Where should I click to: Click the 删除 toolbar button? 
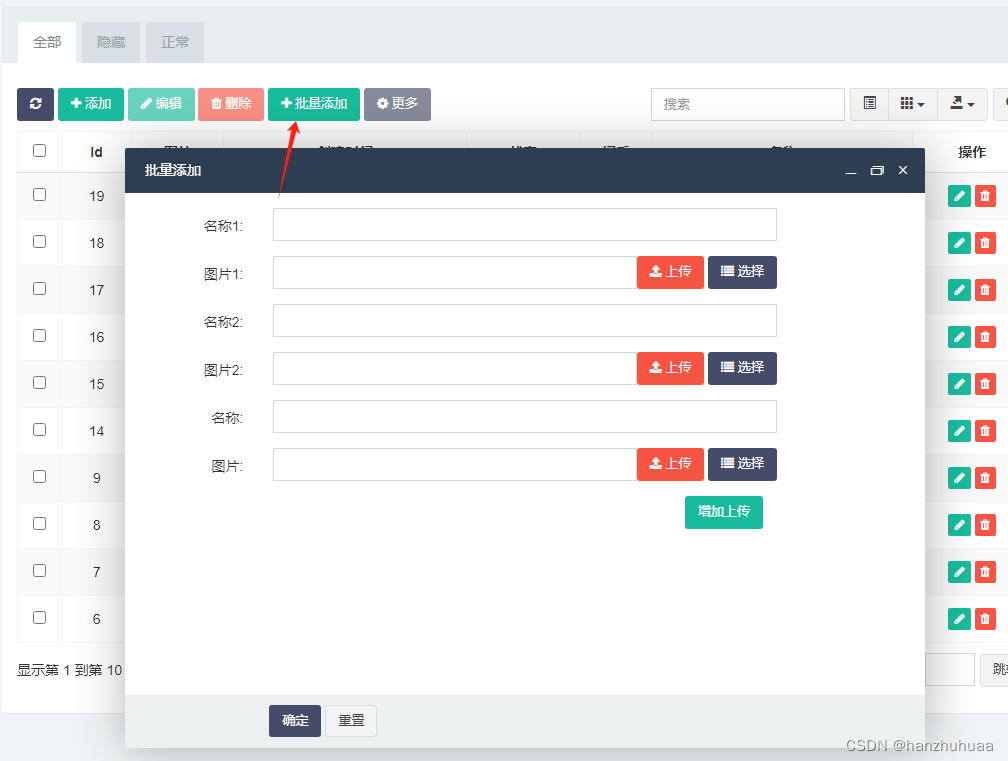tap(231, 104)
